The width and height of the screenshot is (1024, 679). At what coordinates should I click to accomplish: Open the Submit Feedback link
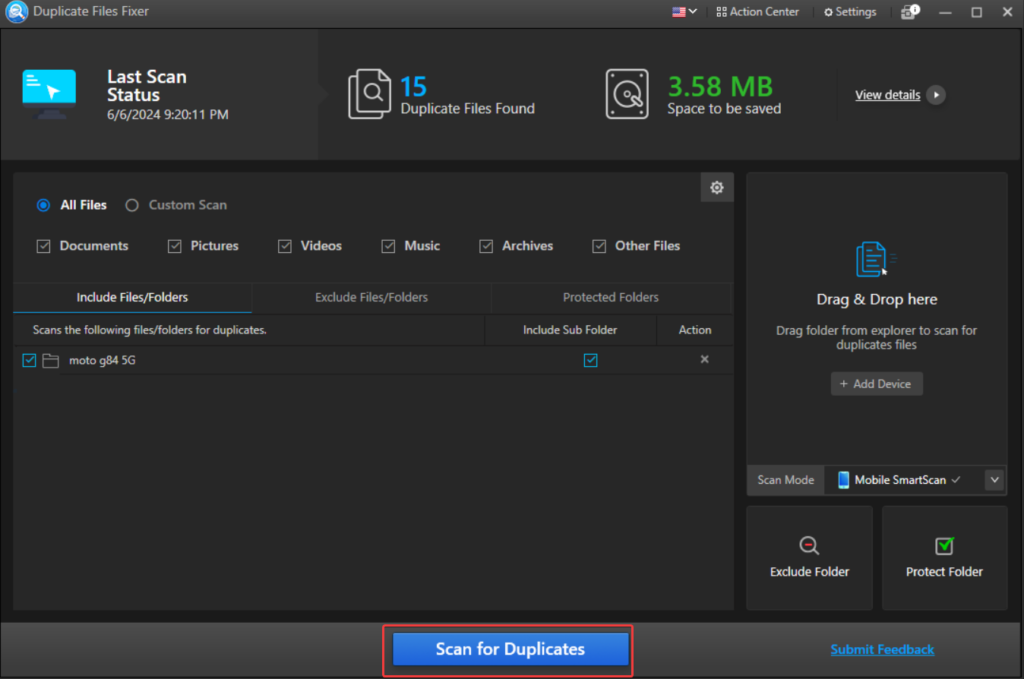[882, 650]
